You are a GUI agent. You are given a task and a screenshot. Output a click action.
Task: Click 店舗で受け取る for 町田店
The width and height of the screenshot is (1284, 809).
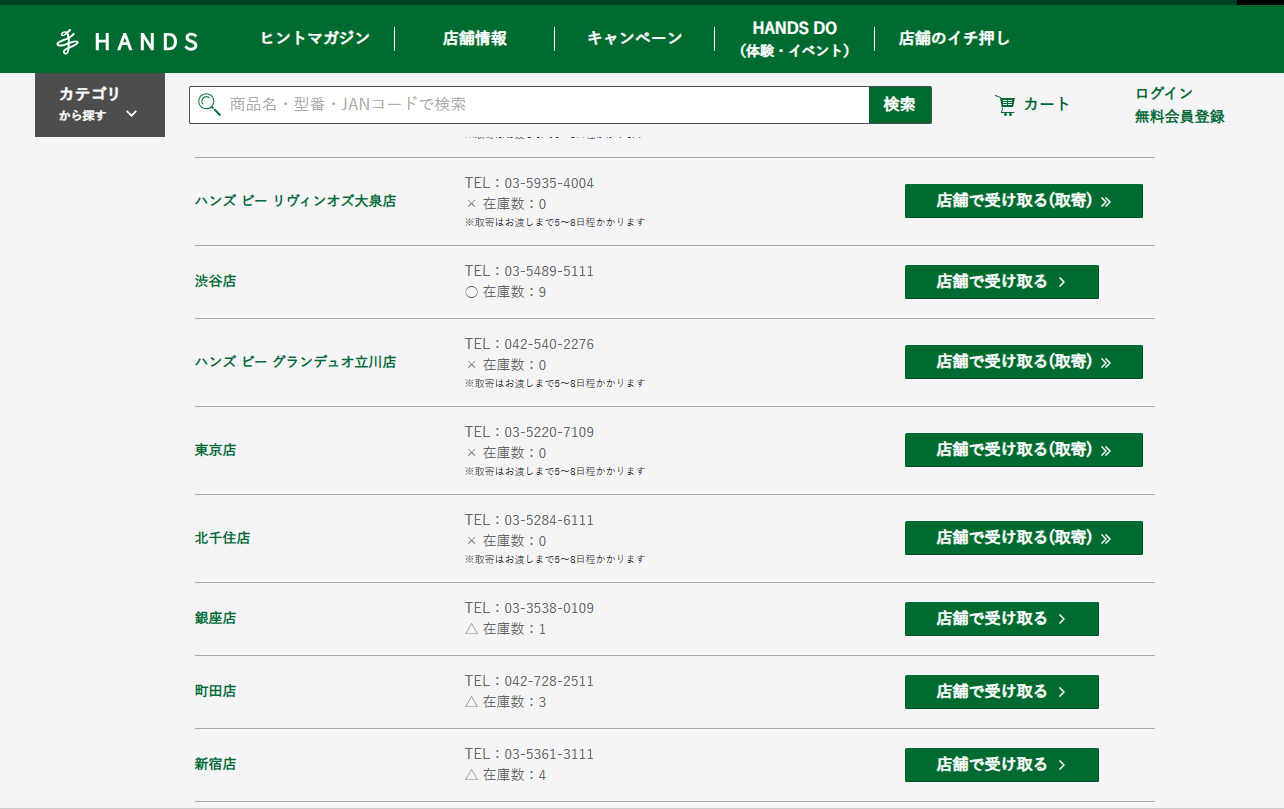point(1002,692)
